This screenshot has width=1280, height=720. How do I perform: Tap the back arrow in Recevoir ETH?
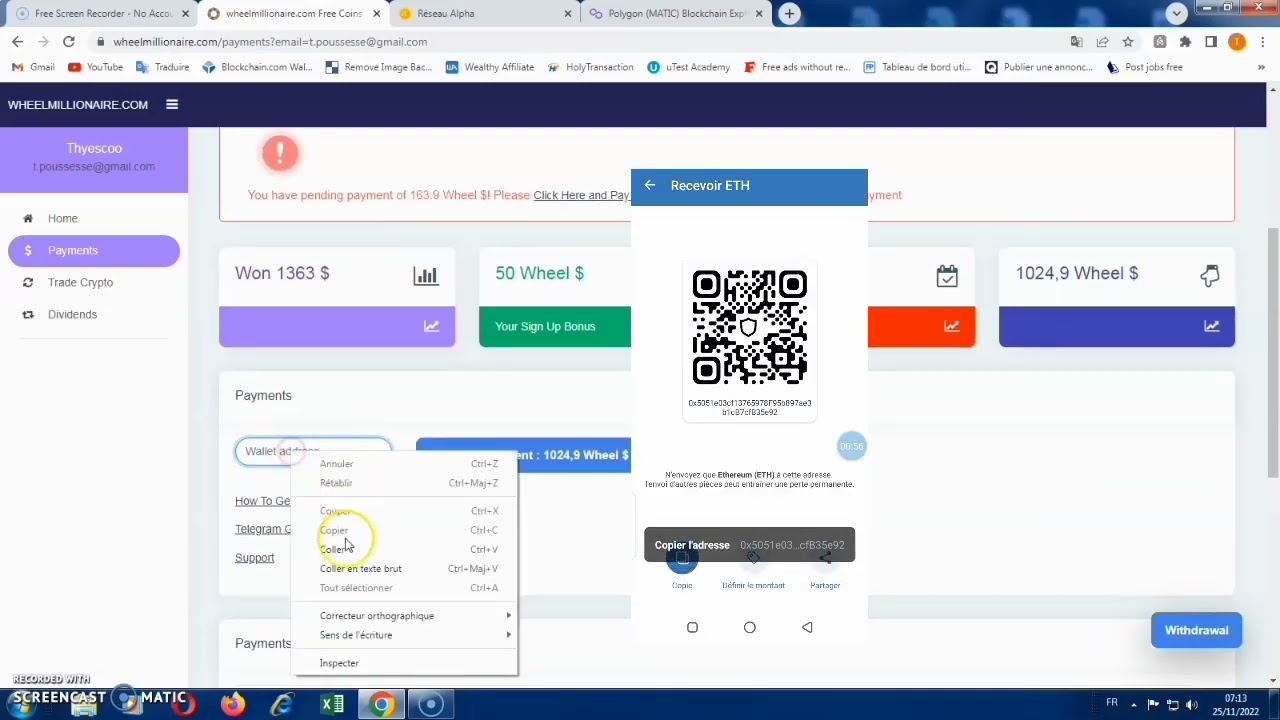[x=650, y=185]
